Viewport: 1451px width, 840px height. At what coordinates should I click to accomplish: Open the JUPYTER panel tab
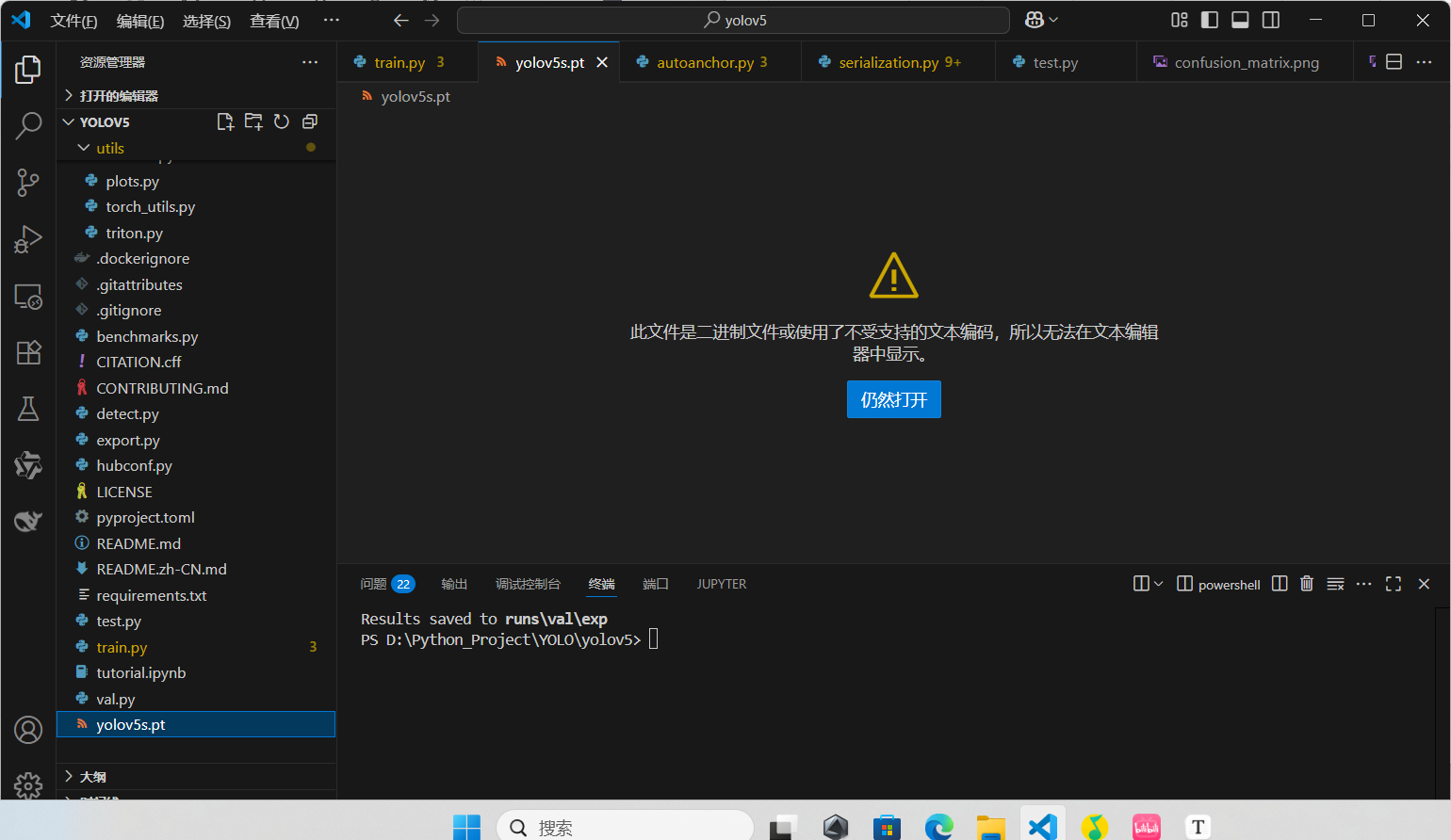point(721,584)
